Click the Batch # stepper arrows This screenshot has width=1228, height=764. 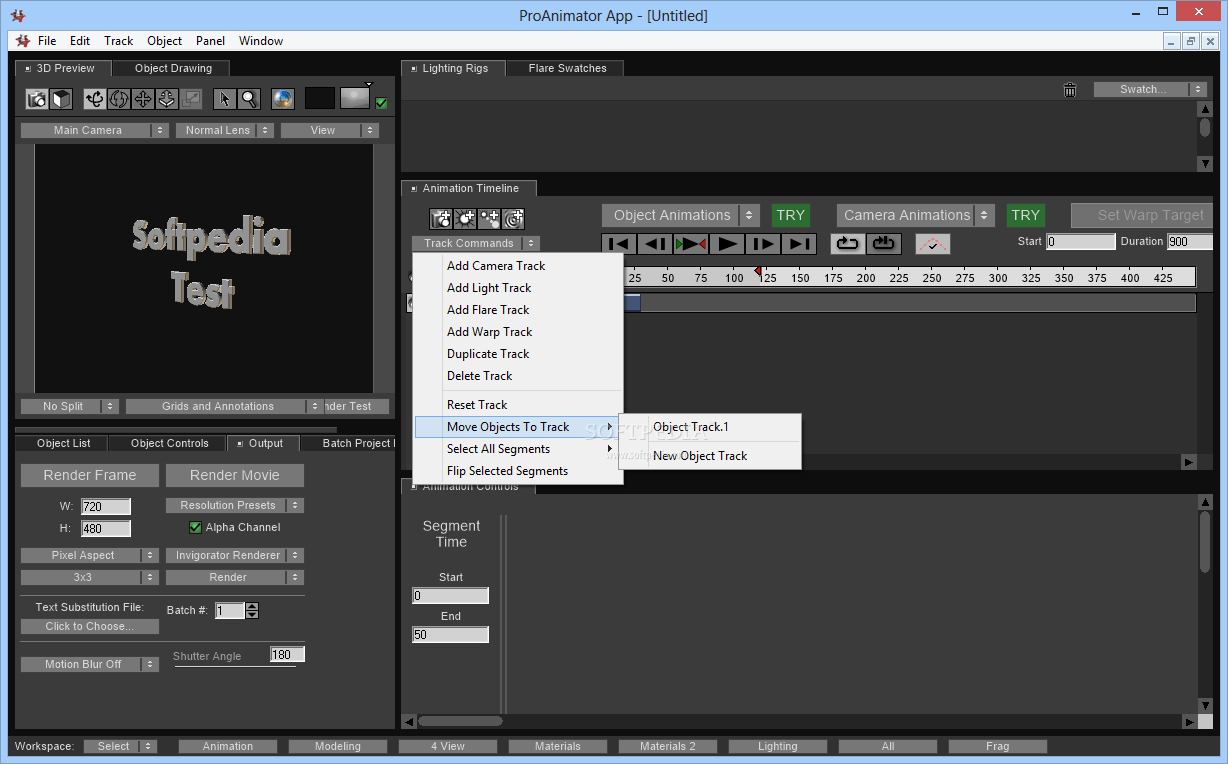[x=252, y=610]
